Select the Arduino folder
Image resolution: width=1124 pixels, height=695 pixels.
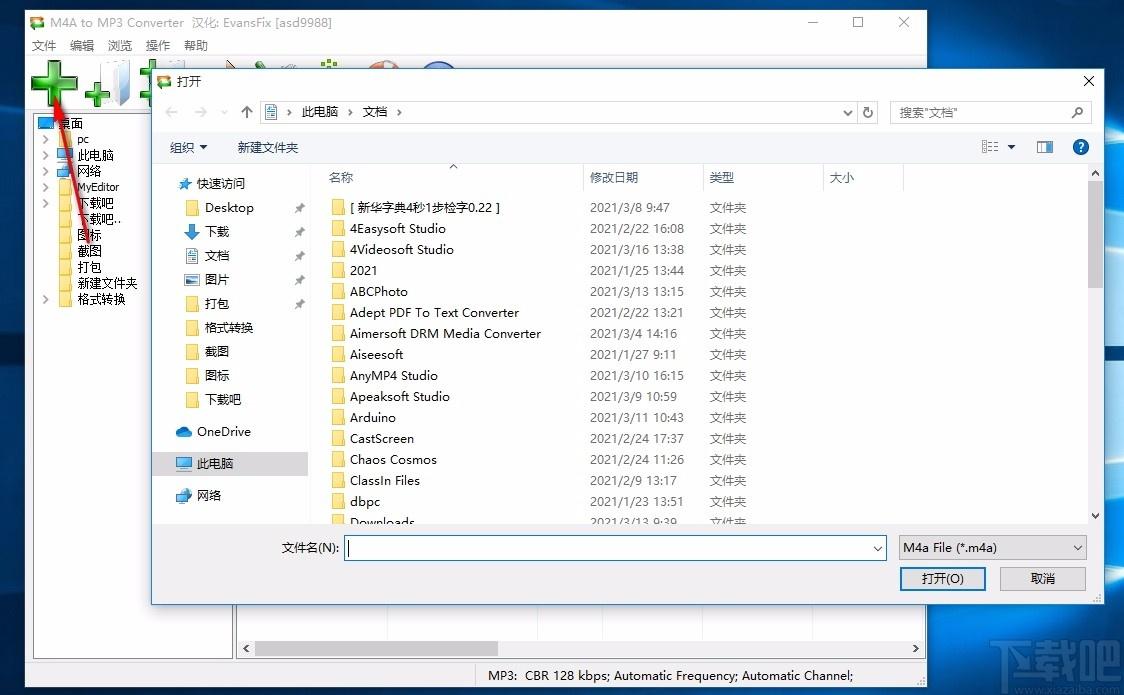pos(373,418)
